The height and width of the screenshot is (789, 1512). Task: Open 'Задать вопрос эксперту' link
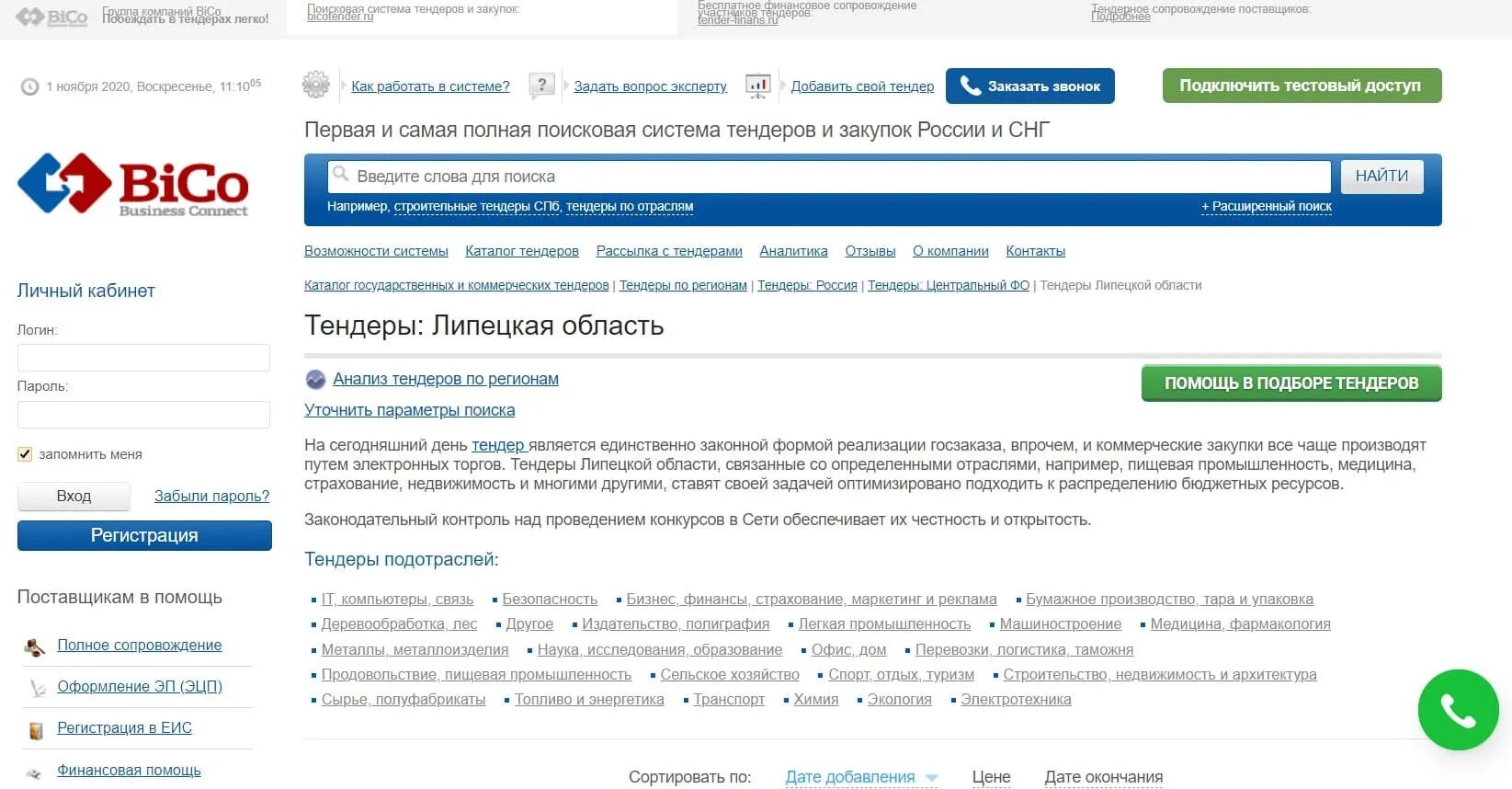650,86
